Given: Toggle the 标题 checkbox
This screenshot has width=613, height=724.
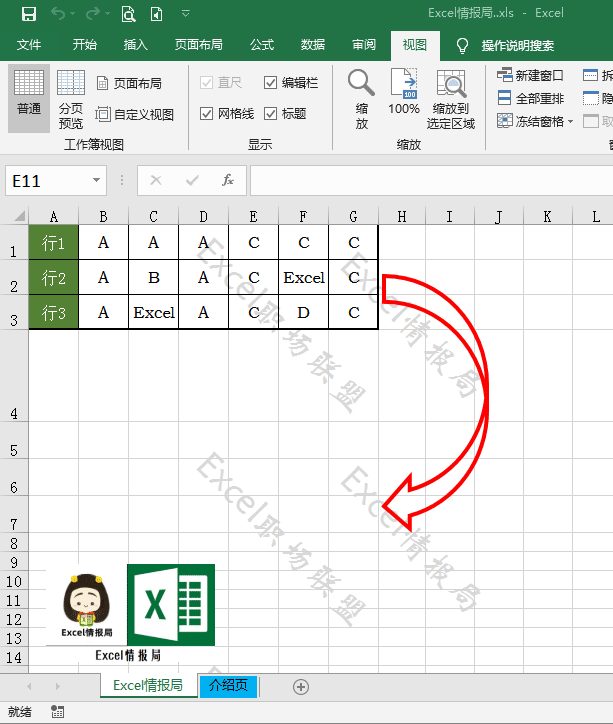Looking at the screenshot, I should (x=270, y=113).
